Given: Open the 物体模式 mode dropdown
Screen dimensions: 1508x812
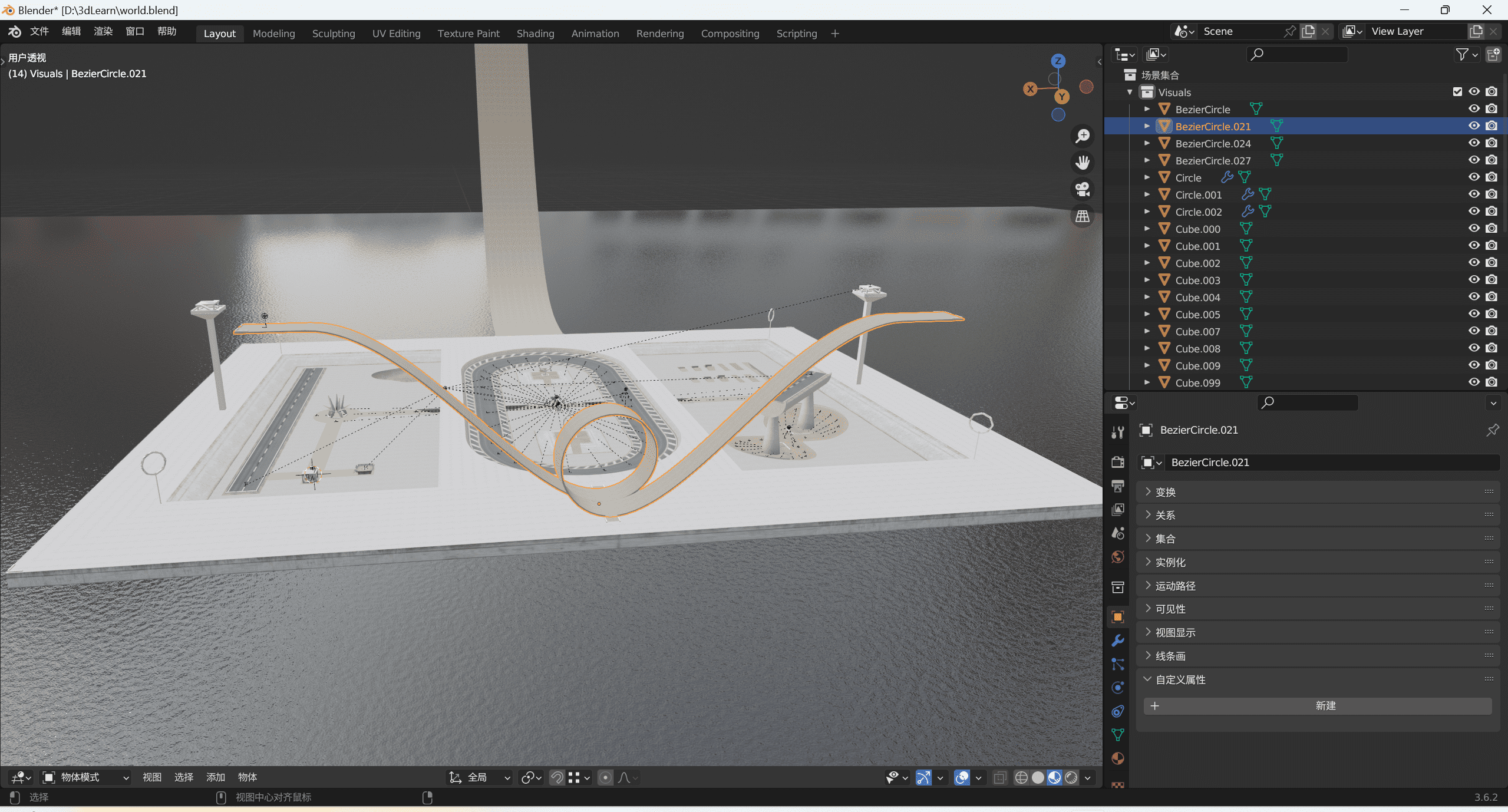Looking at the screenshot, I should pos(86,778).
